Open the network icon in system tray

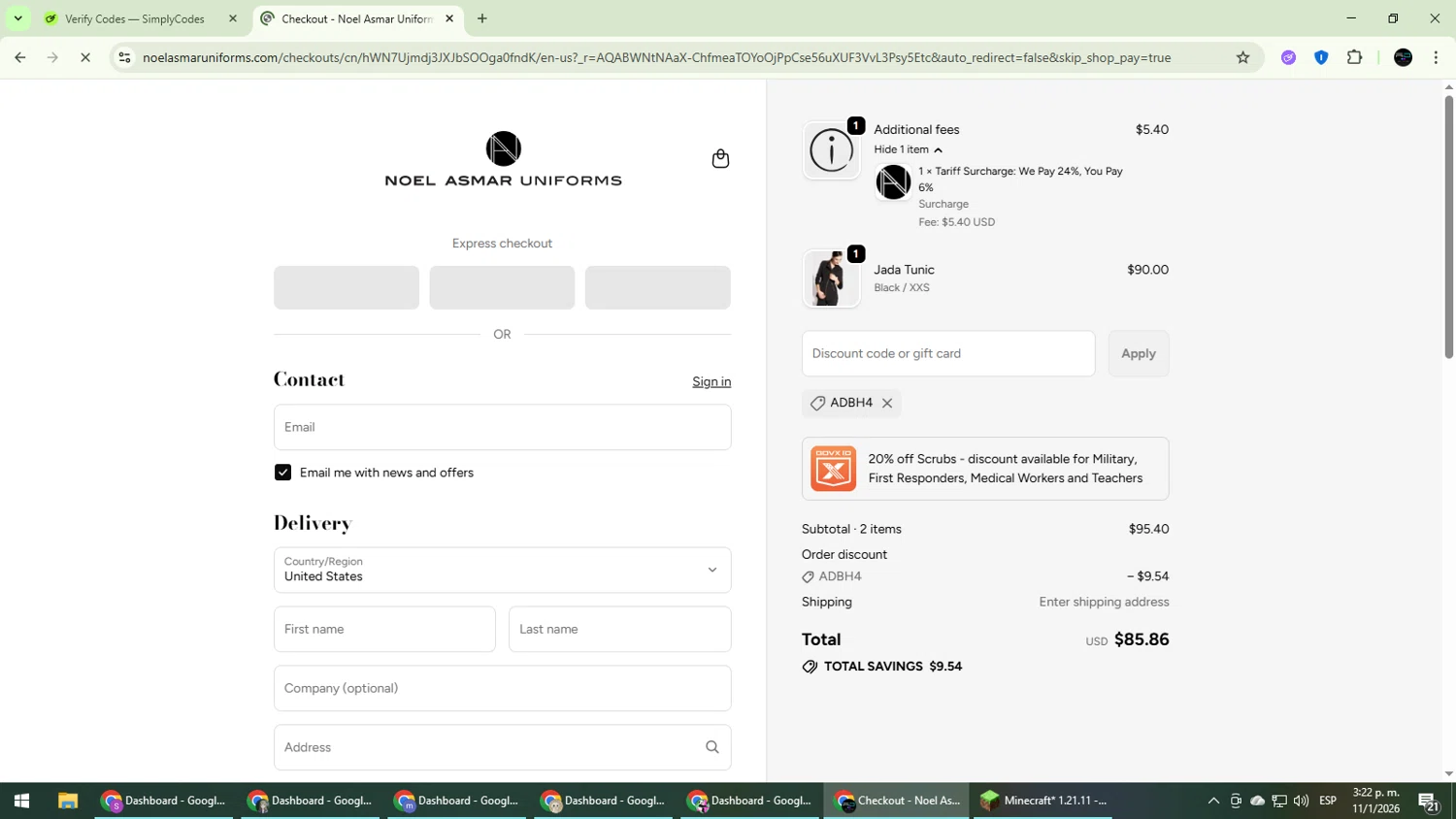(1279, 801)
